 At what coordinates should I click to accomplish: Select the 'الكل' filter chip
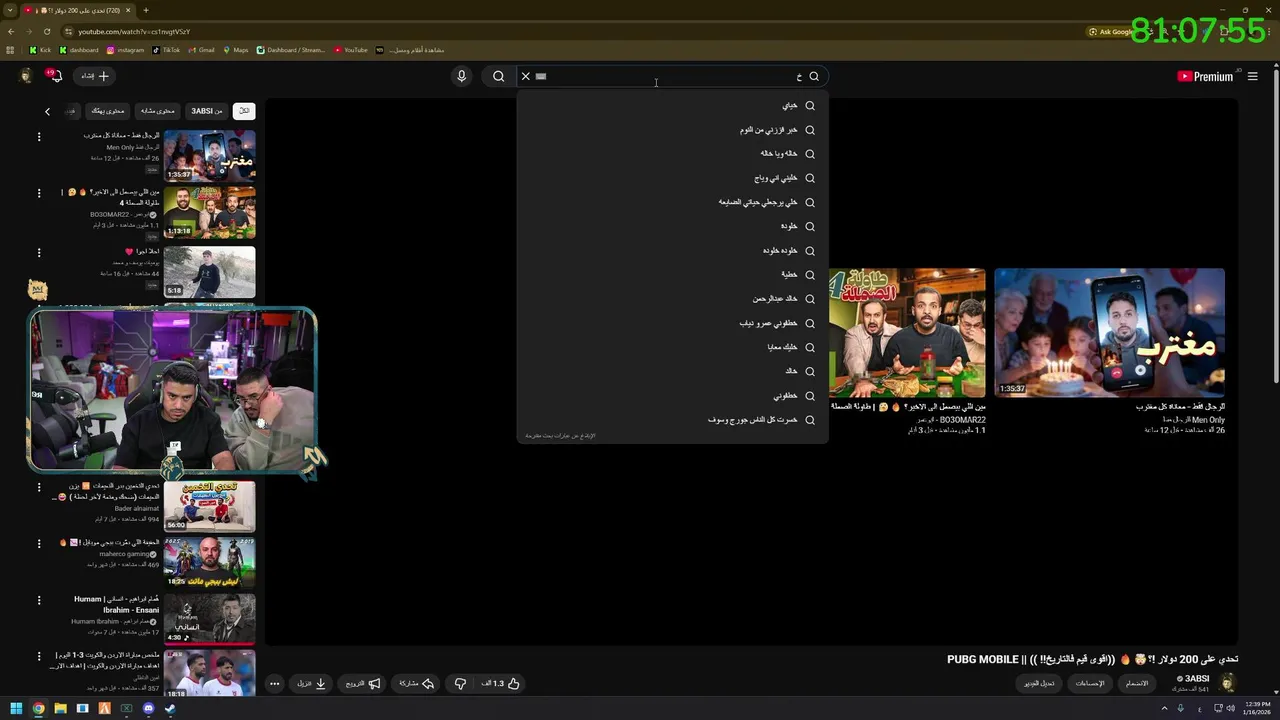243,111
